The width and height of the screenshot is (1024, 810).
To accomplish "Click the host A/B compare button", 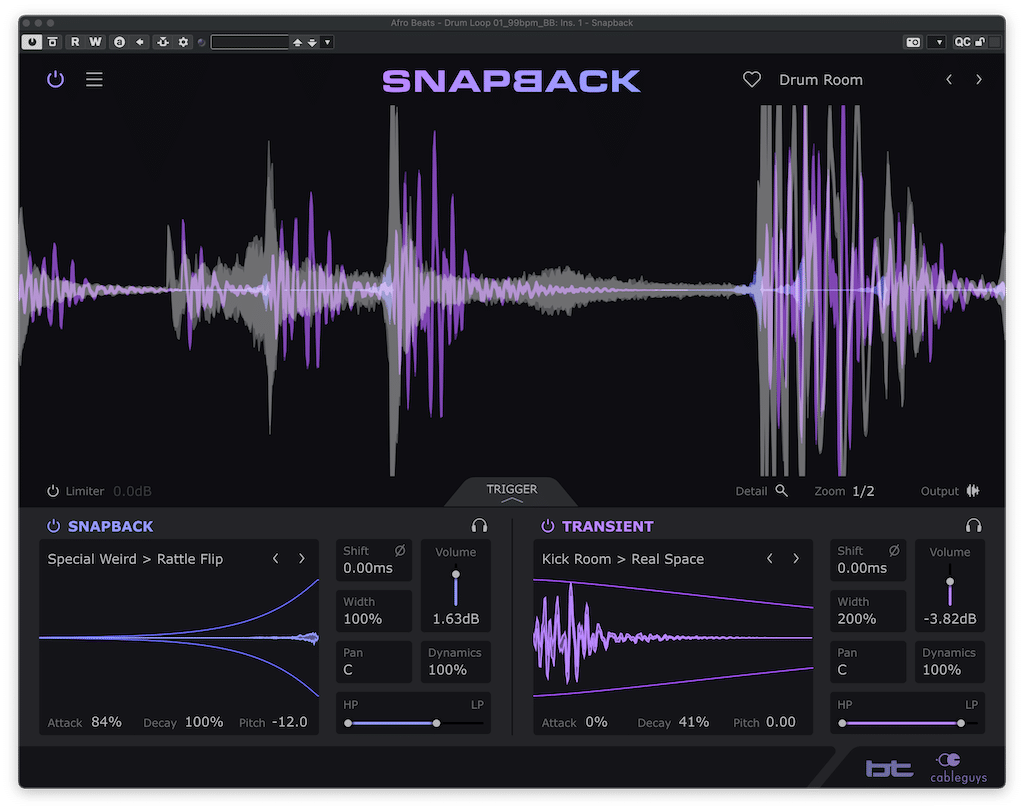I will 120,42.
